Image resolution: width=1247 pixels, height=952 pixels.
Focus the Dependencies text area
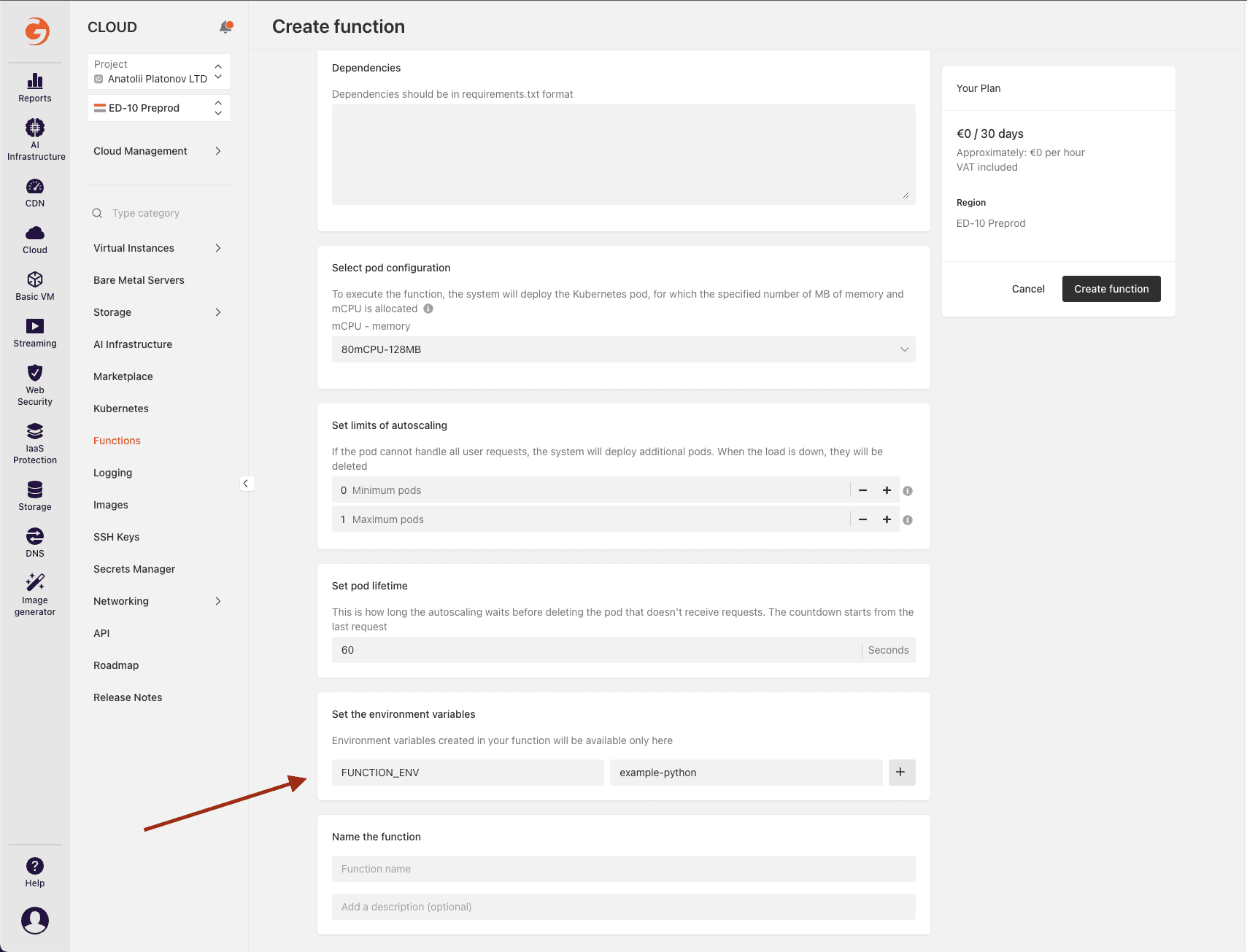click(624, 155)
